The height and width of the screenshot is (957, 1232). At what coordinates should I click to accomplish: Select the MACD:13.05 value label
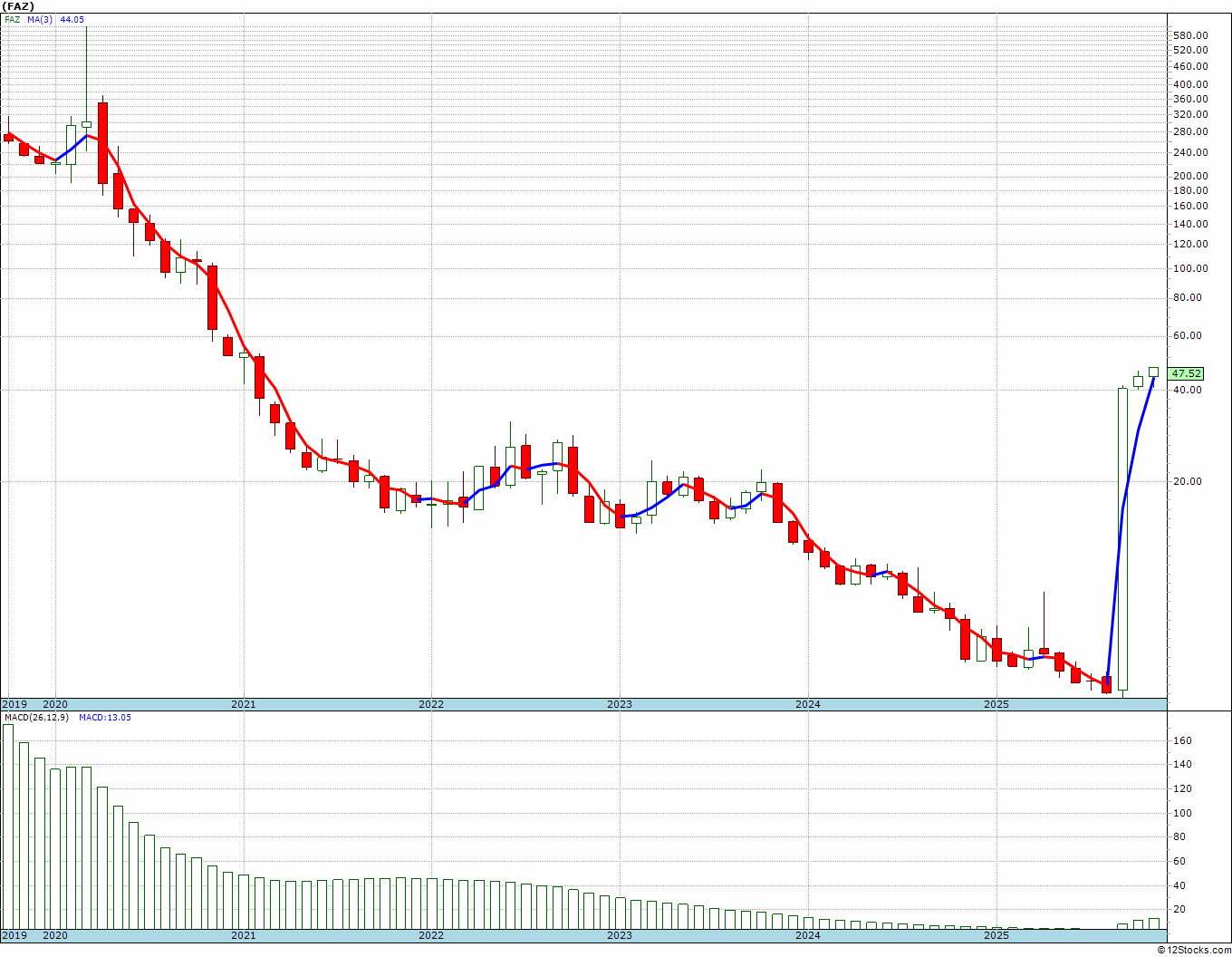coord(105,718)
